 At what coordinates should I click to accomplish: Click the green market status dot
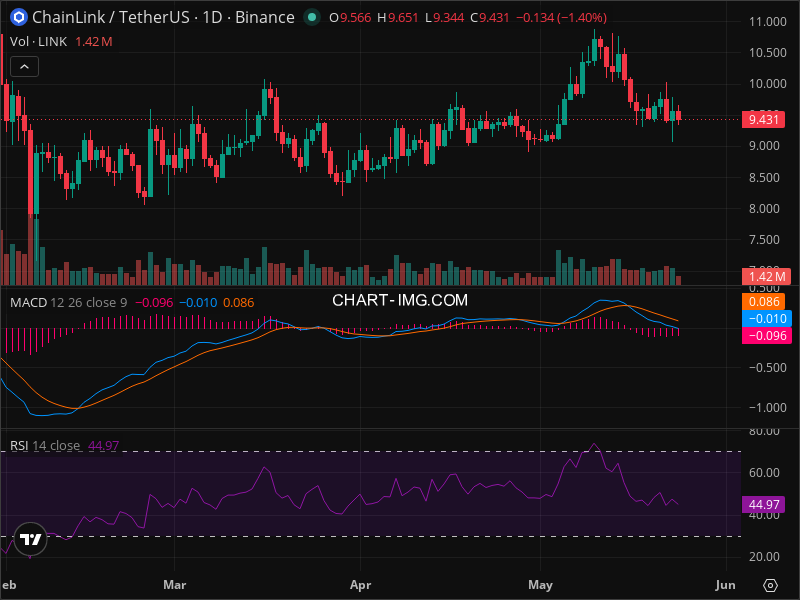click(312, 17)
